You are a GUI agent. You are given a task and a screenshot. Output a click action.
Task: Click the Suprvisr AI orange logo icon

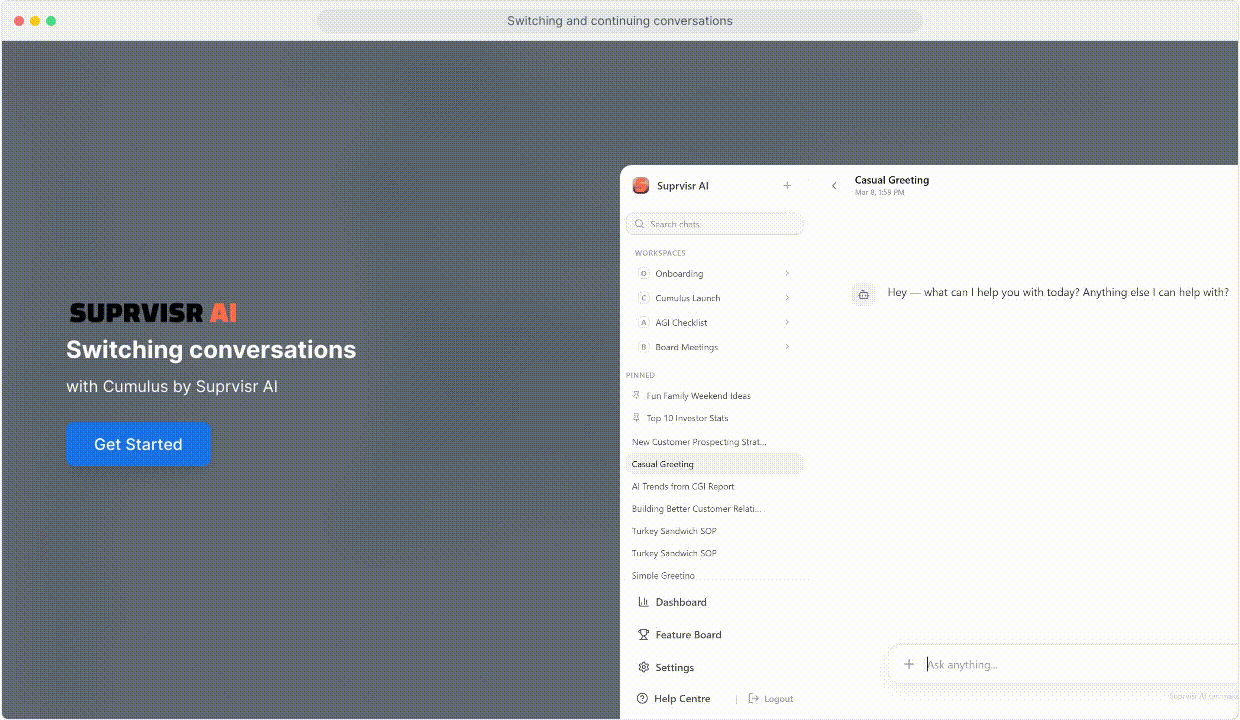[641, 186]
